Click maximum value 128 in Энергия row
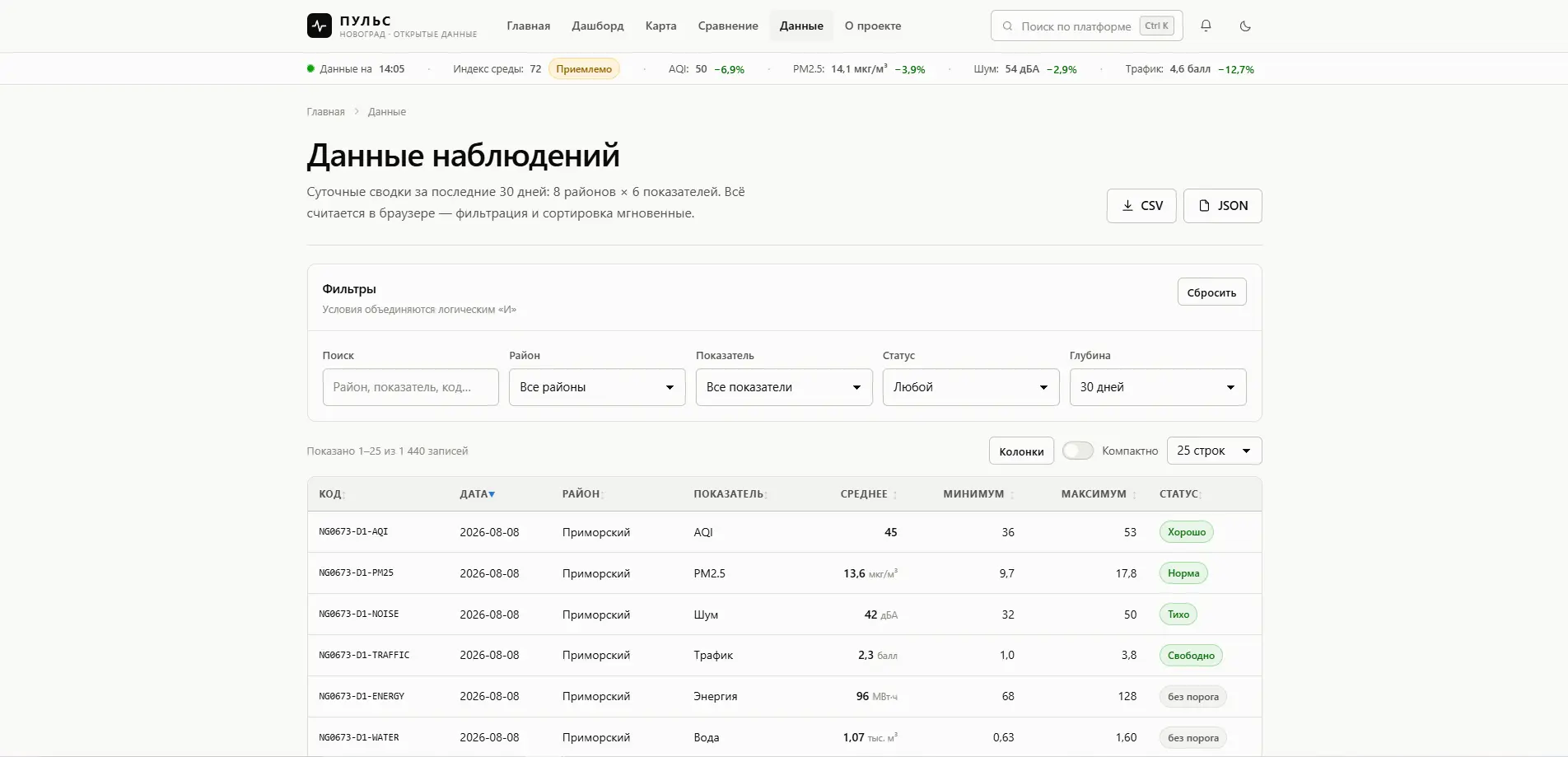Screen dimensions: 1568x757 point(1127,697)
